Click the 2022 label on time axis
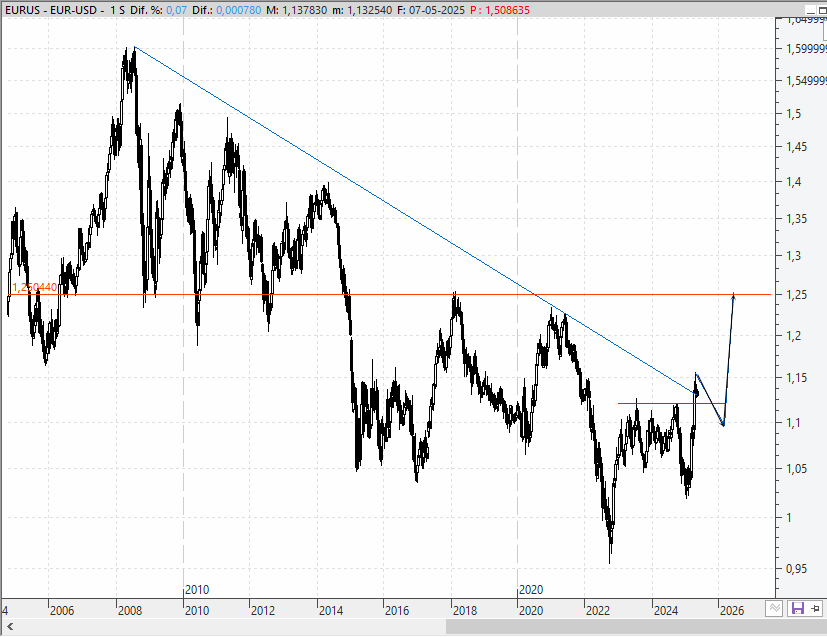 598,611
